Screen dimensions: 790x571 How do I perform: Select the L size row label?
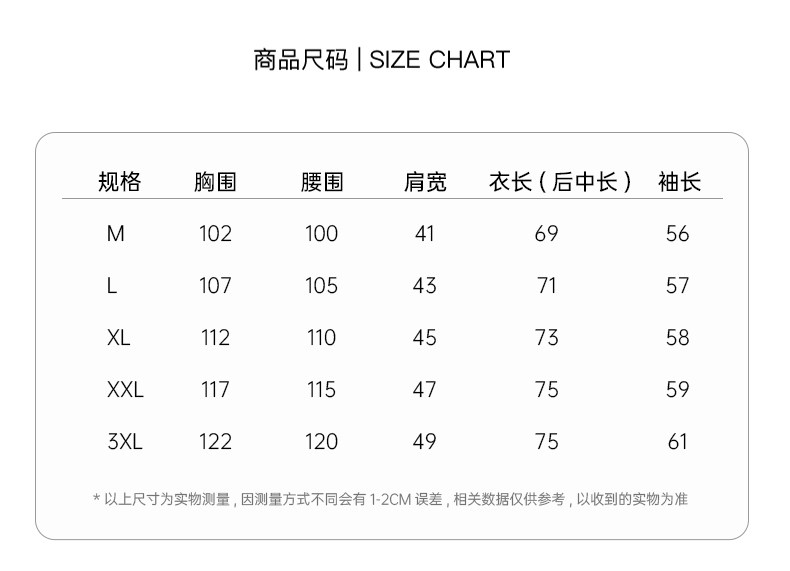click(112, 286)
